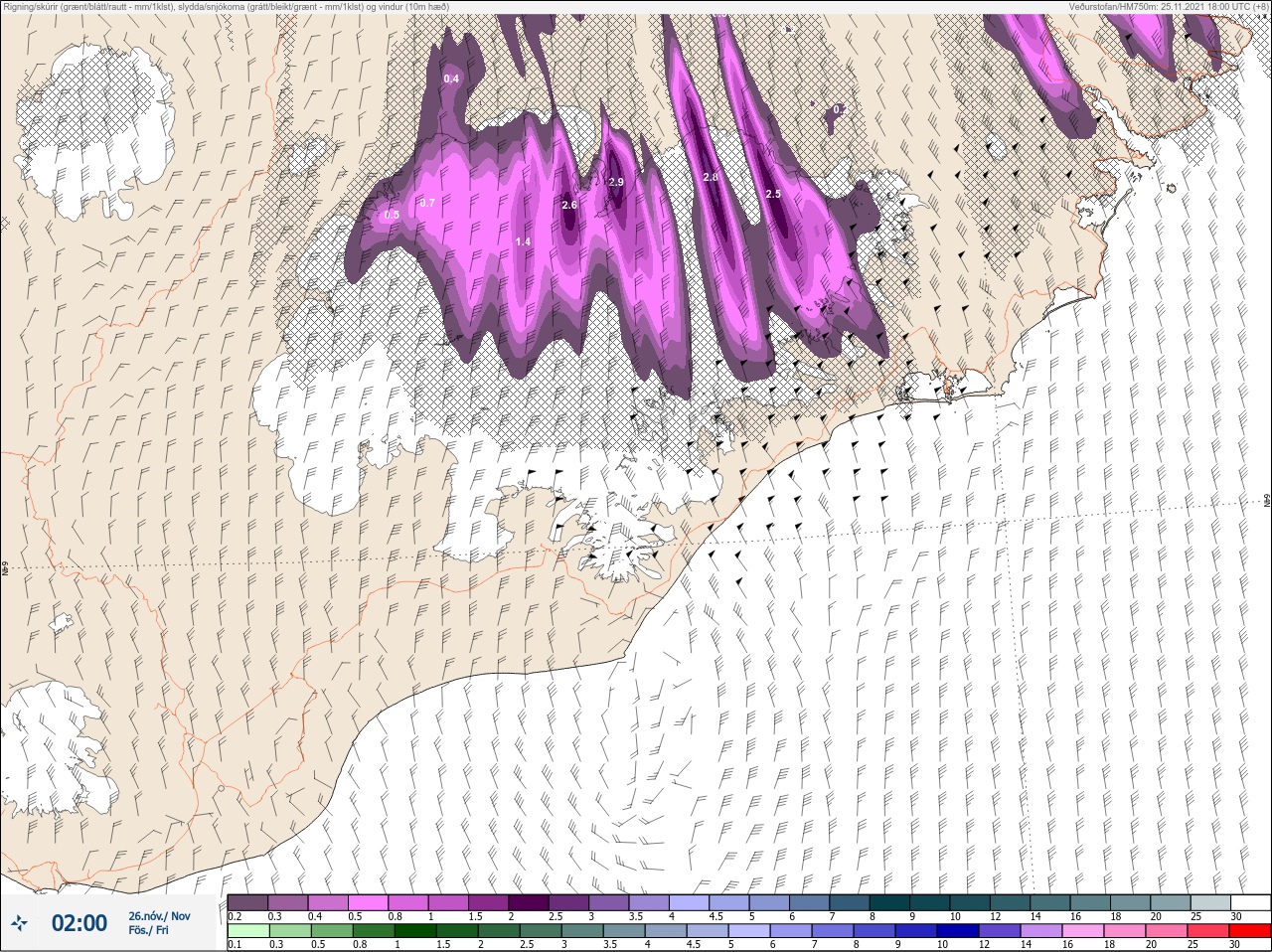The width and height of the screenshot is (1272, 952).
Task: Select the navy blue 10 swatch in lower legend
Action: pyautogui.click(x=958, y=931)
